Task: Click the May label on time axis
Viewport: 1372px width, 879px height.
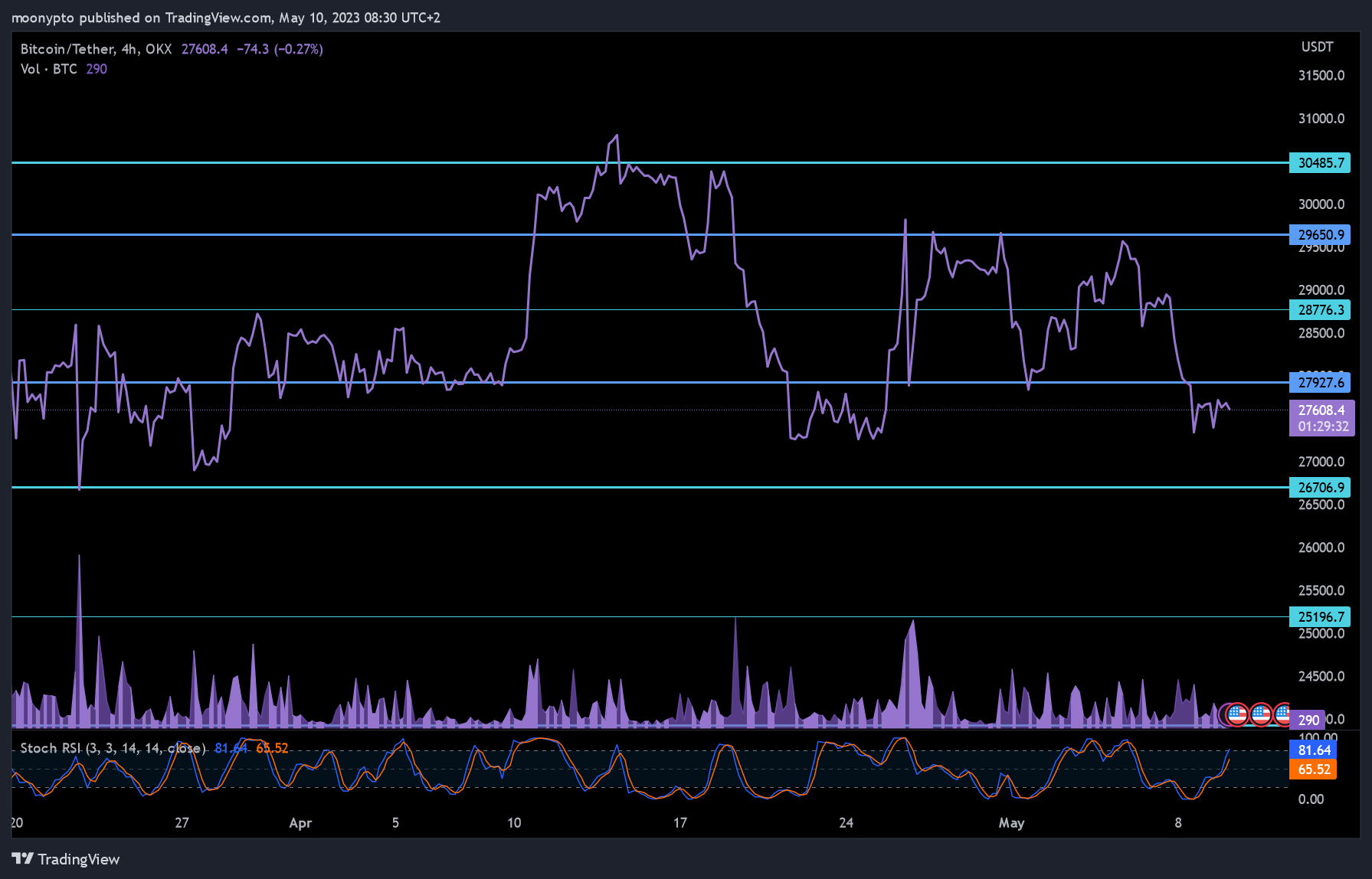Action: click(1011, 823)
